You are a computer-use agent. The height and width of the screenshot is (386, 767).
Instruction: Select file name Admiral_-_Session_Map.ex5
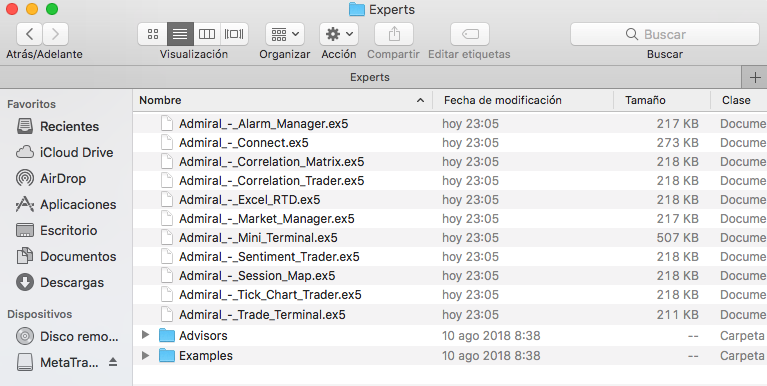tap(257, 276)
